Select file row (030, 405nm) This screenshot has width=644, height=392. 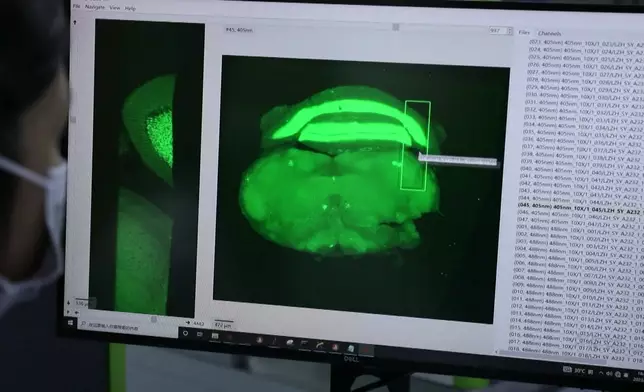[x=584, y=96]
